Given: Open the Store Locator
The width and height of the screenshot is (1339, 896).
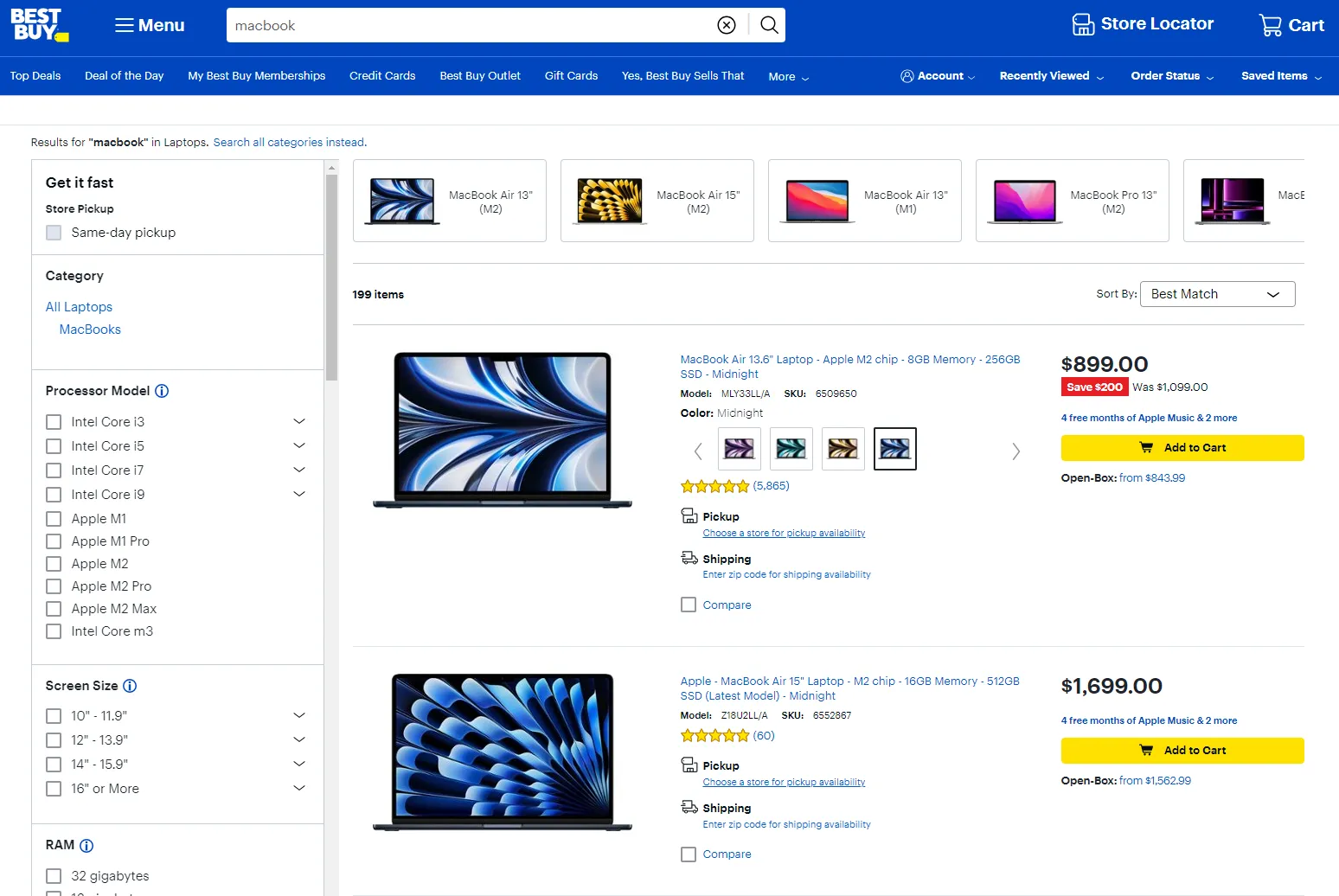Looking at the screenshot, I should point(1143,24).
